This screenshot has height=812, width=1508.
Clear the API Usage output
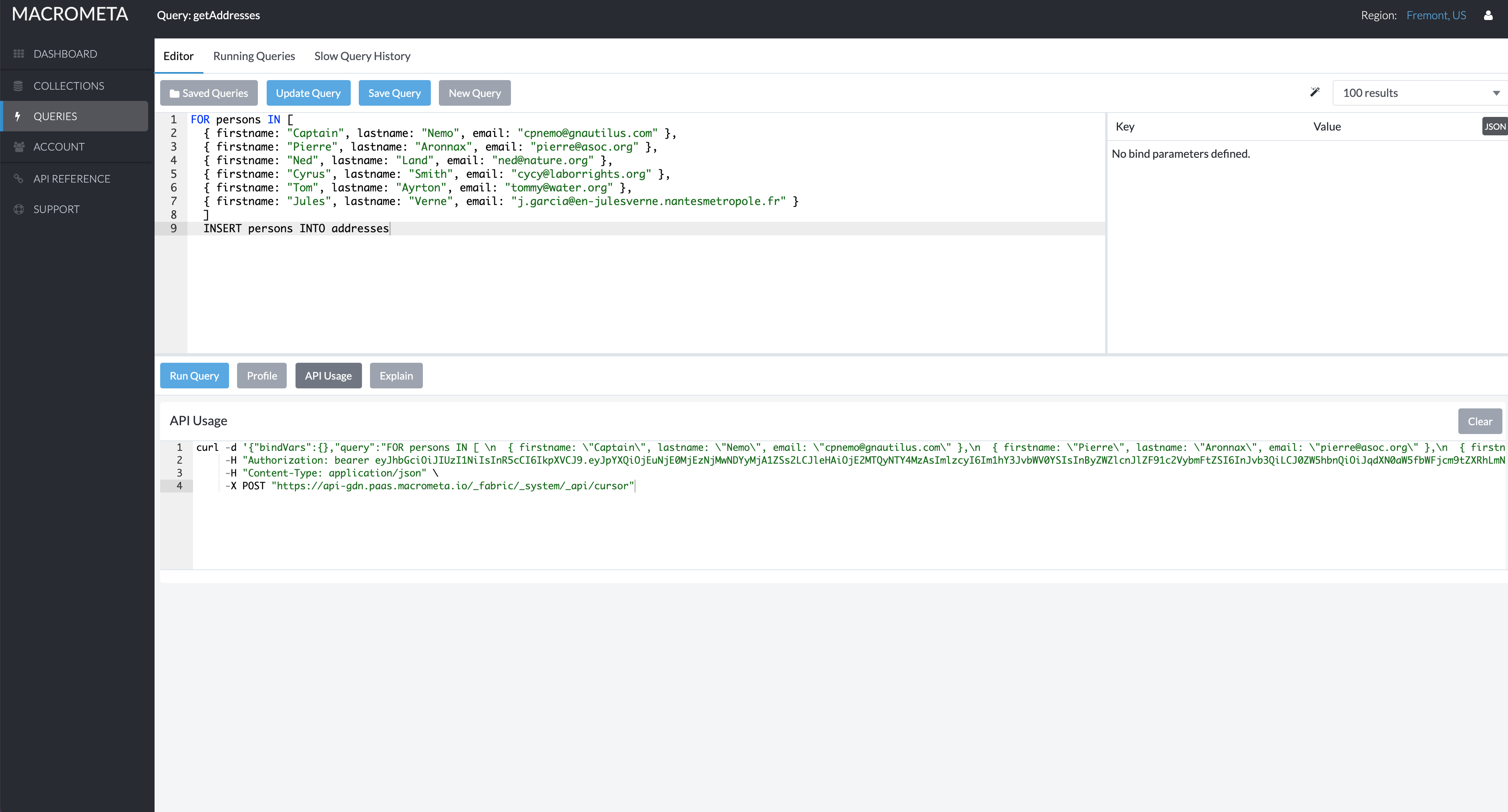pos(1479,422)
